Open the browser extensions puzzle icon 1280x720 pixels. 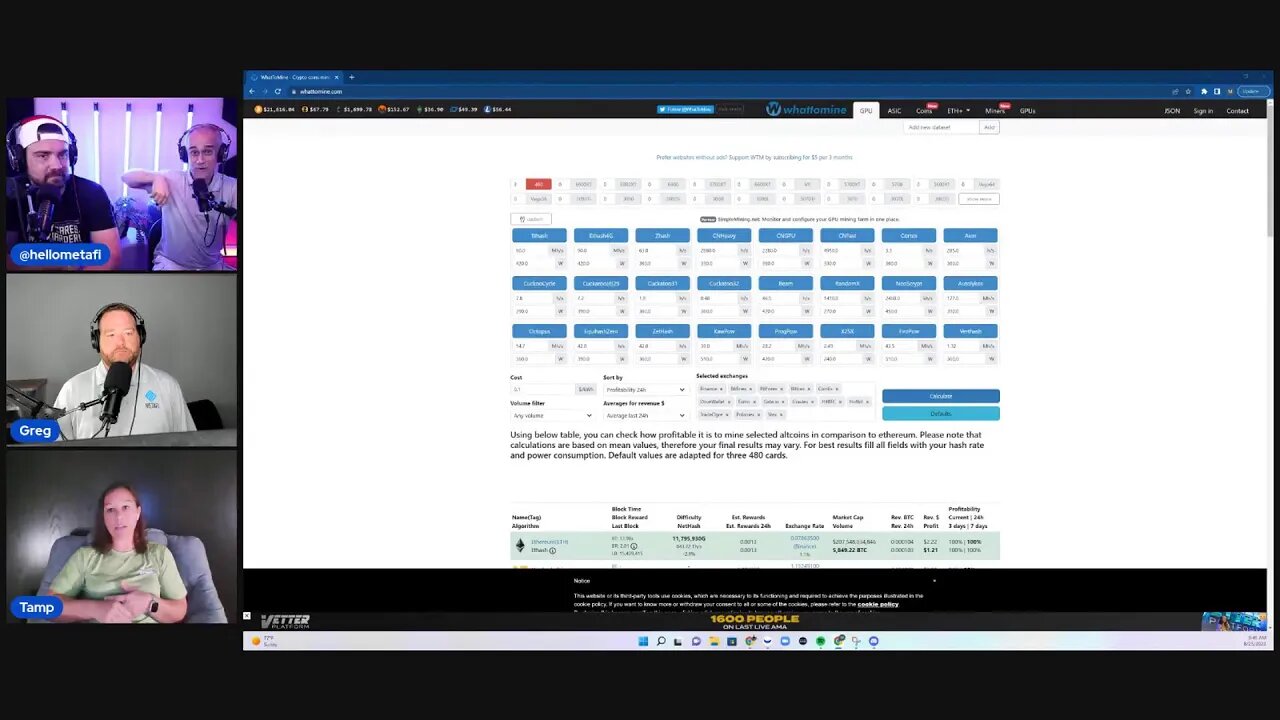pyautogui.click(x=1204, y=91)
